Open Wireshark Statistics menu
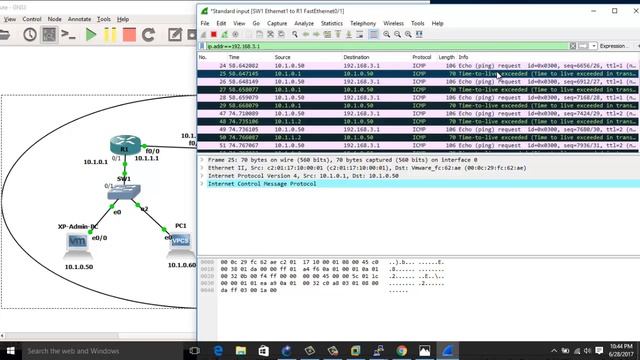This screenshot has height=360, width=640. pos(331,24)
